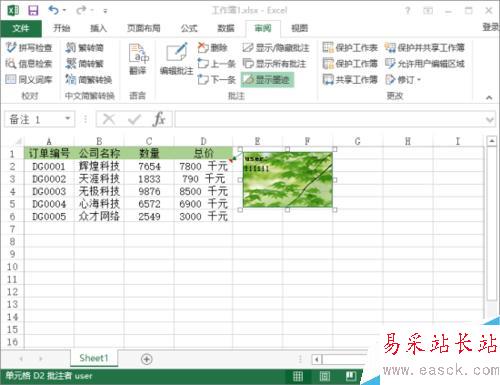Viewport: 500px width, 385px height.
Task: Click 允许用户编辑区域 button
Action: click(x=425, y=63)
